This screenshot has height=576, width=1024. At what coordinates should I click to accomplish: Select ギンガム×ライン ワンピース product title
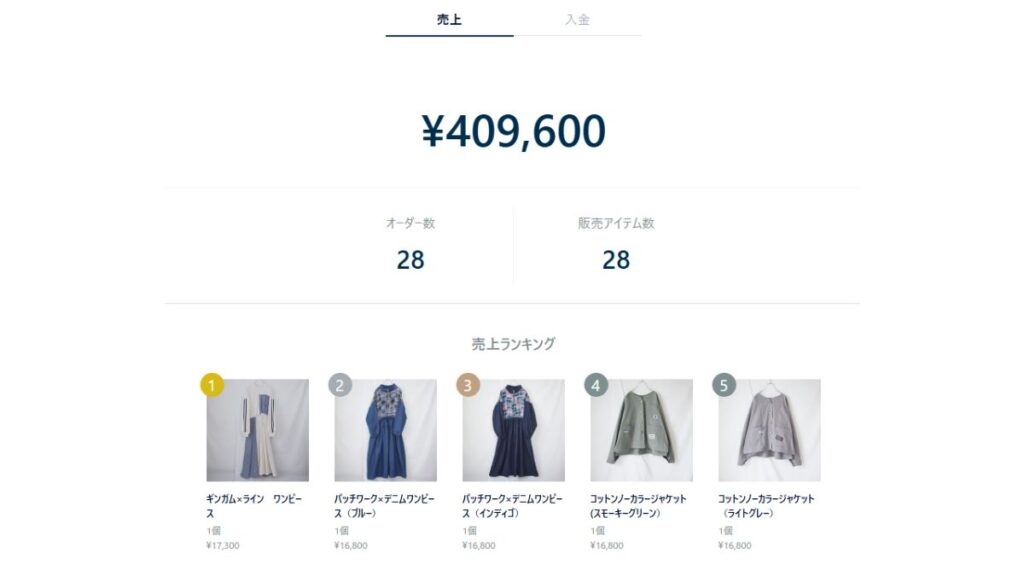[x=254, y=506]
